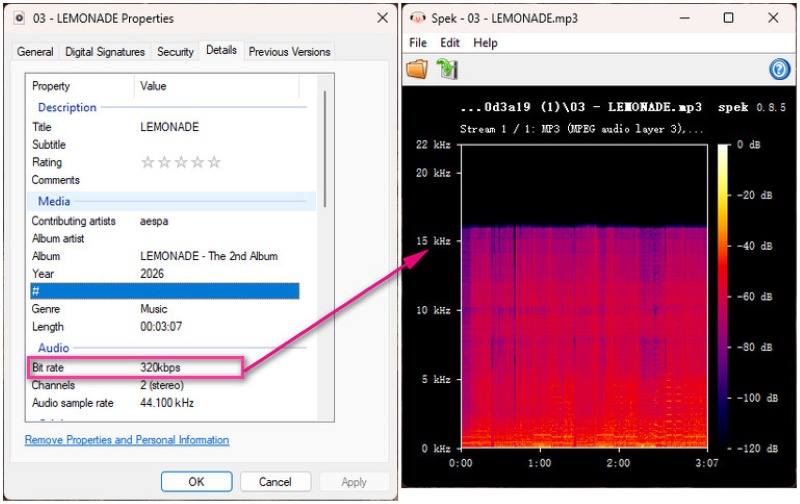Open the Previous Versions tab
The height and width of the screenshot is (504, 800).
[x=289, y=52]
